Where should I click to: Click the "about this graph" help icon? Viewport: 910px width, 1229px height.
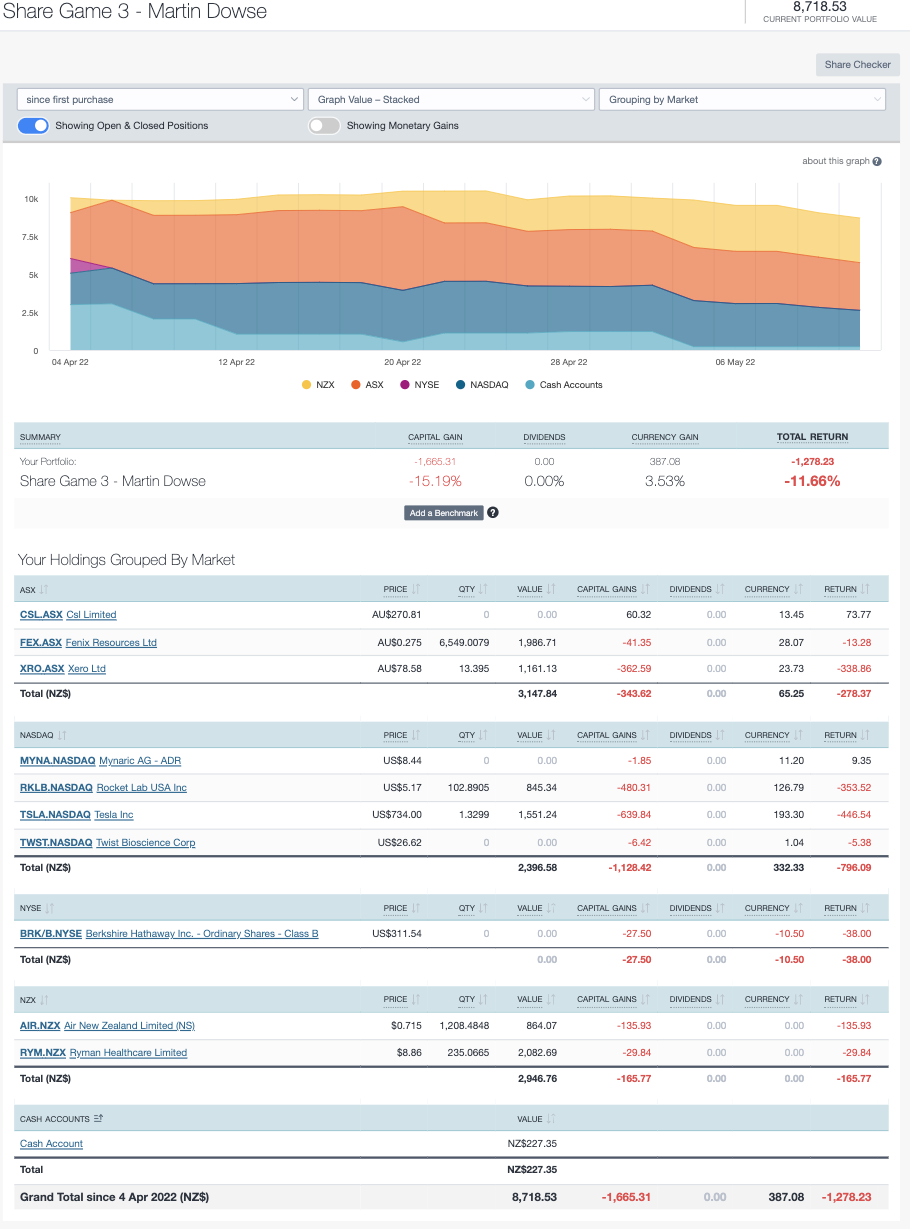coord(877,161)
